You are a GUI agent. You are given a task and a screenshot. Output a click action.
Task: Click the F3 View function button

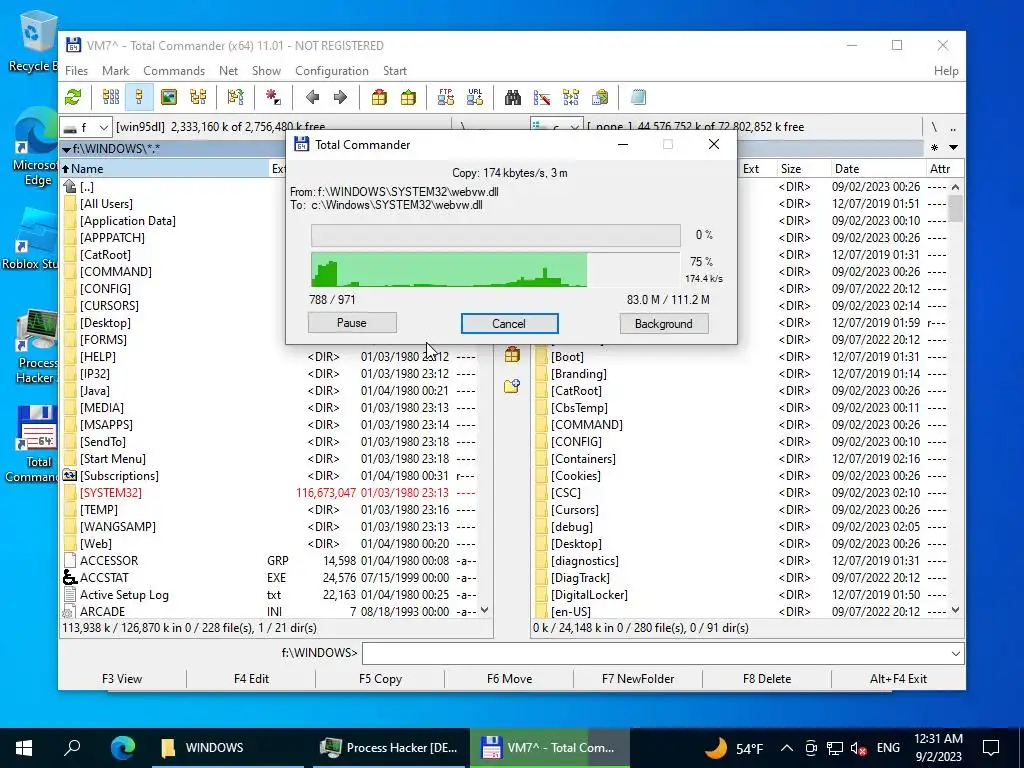[x=121, y=679]
